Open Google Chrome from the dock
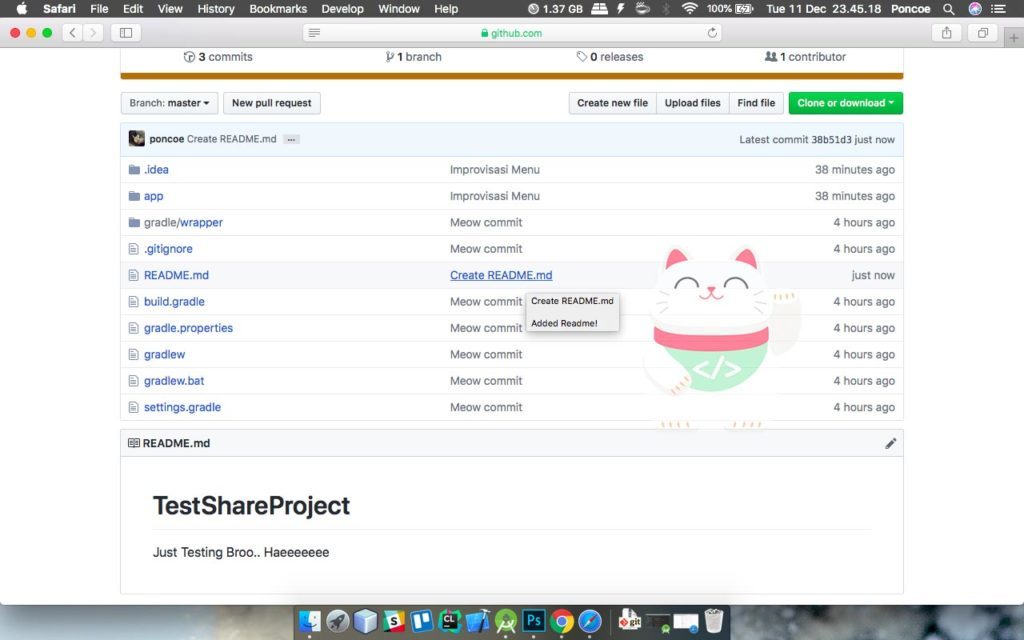1024x640 pixels. [562, 620]
